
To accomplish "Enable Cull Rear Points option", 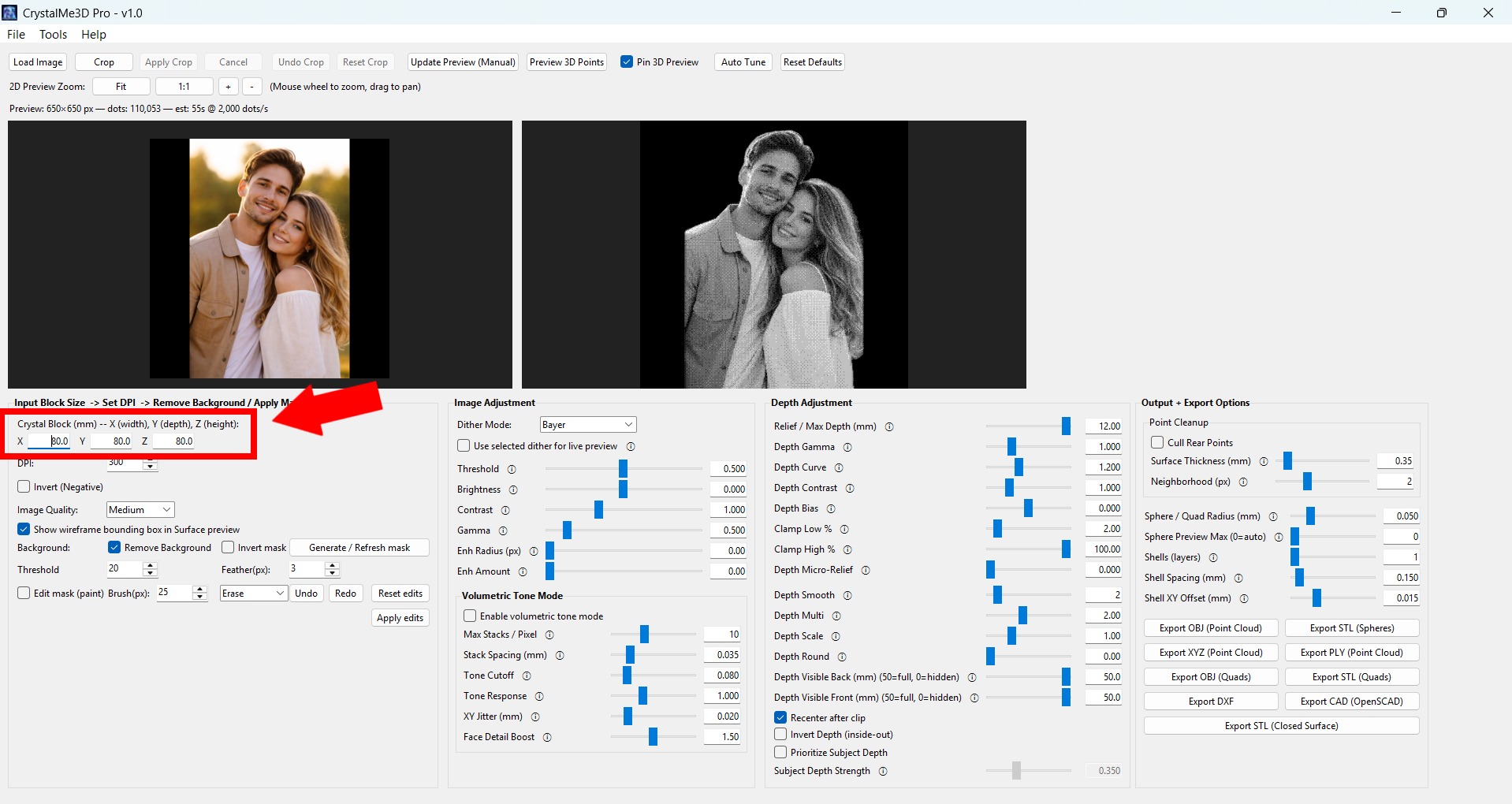I will tap(1157, 442).
